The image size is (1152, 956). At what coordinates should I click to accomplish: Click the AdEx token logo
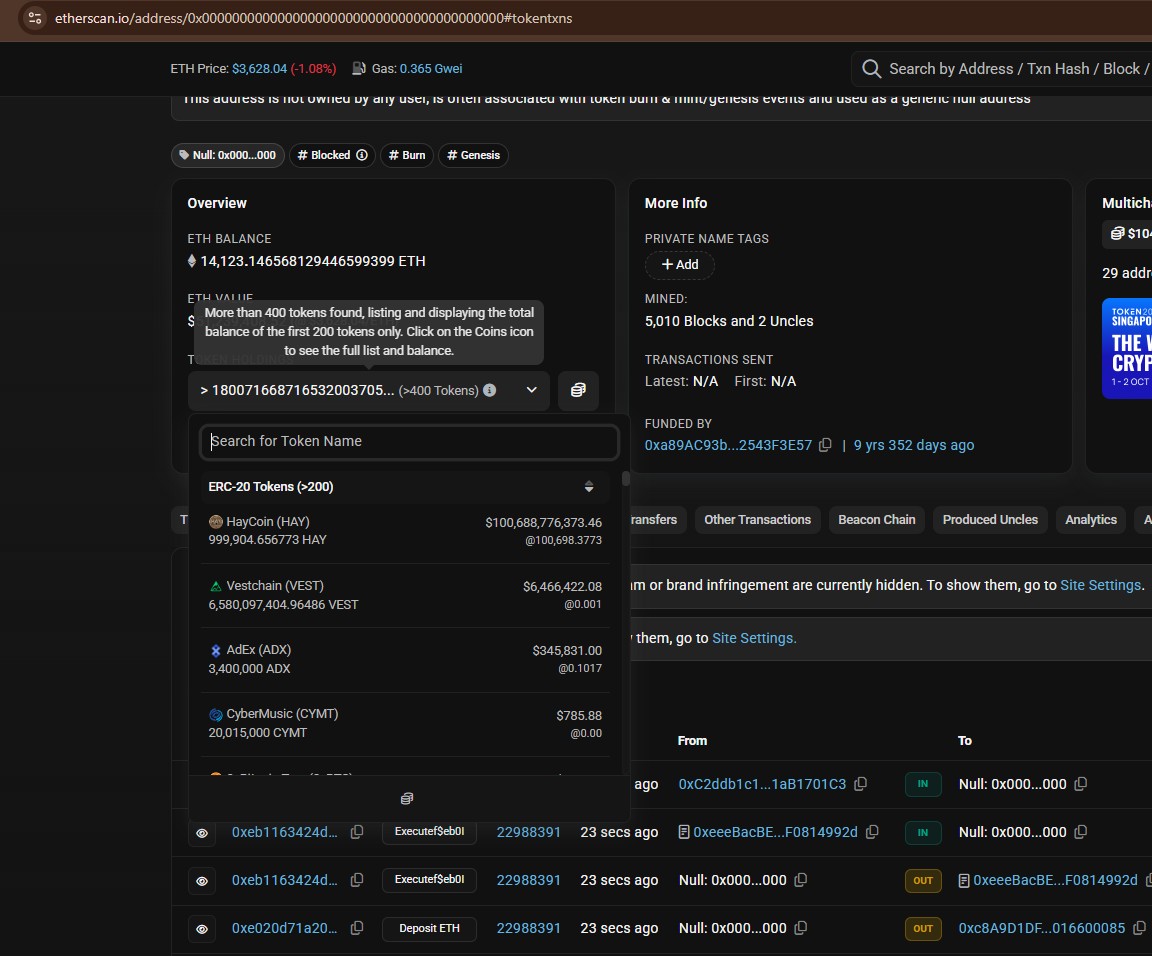pyautogui.click(x=215, y=650)
